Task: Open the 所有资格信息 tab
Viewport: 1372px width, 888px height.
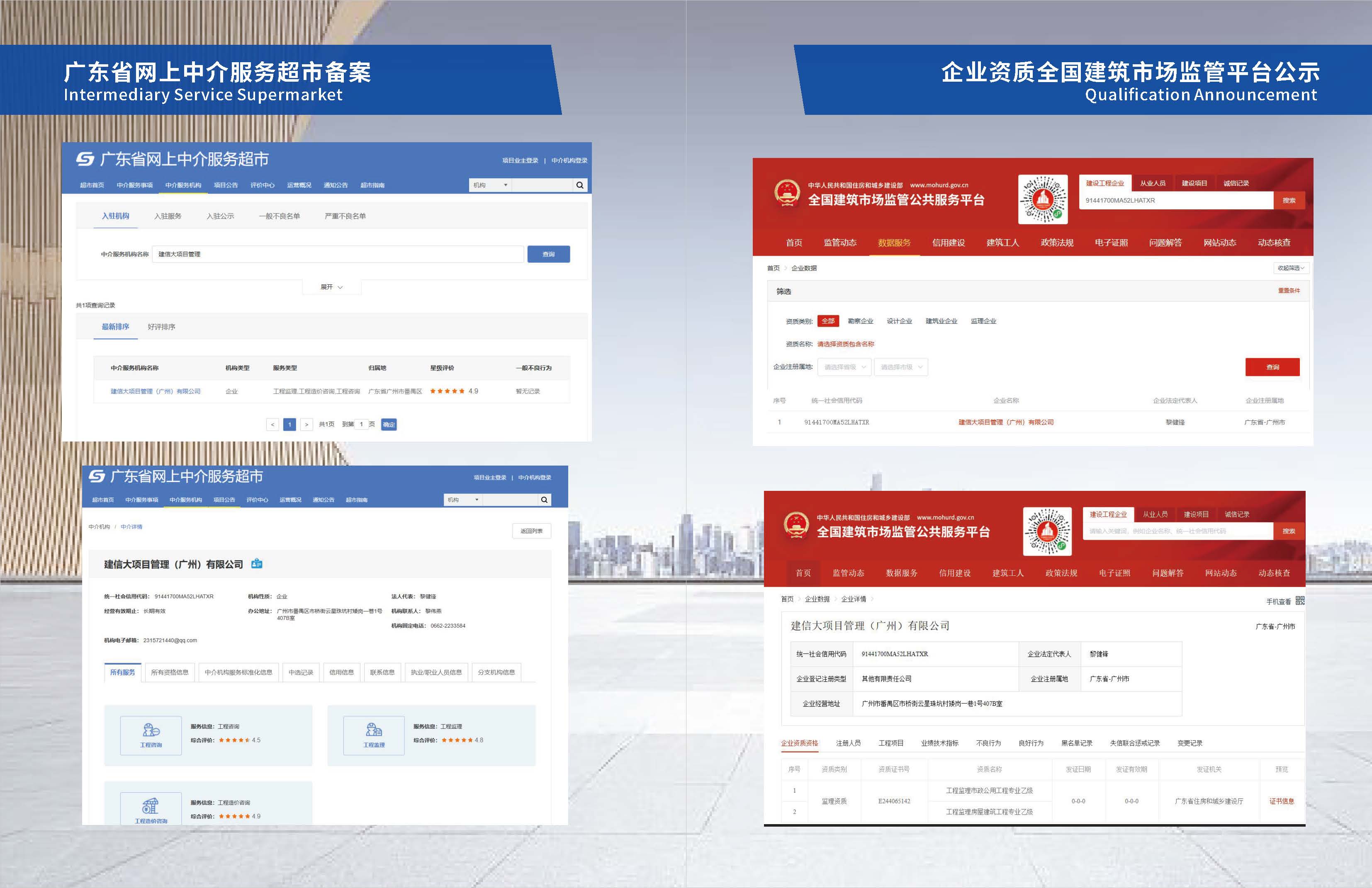Action: pyautogui.click(x=170, y=672)
